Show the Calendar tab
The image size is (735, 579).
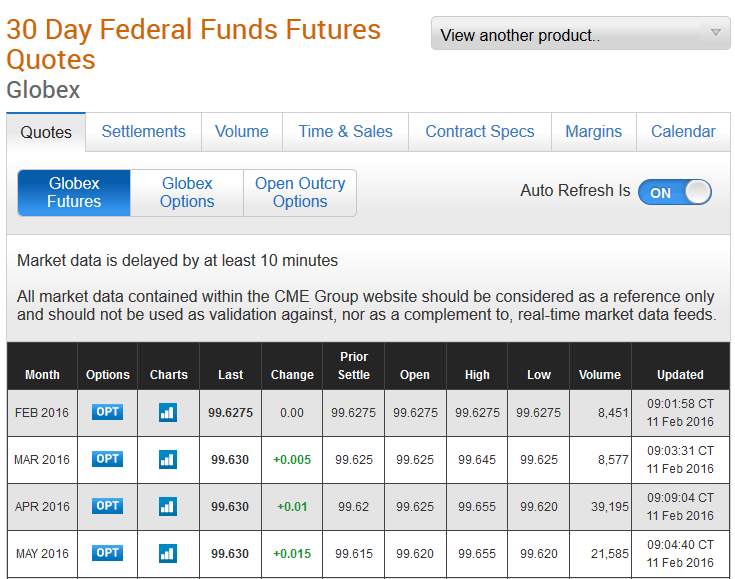[683, 132]
